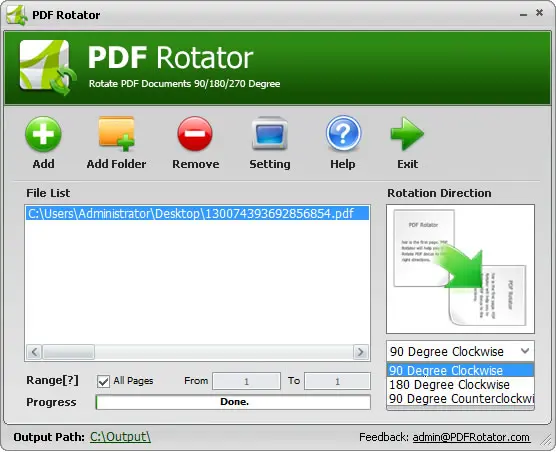
Task: Click the From page number field
Action: pos(246,381)
